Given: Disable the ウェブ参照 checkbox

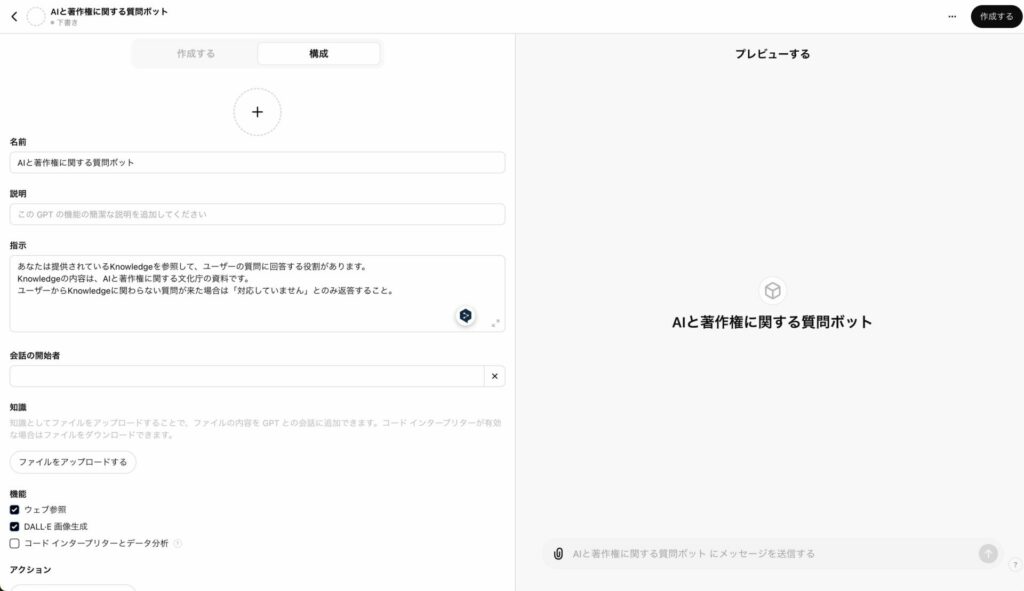Looking at the screenshot, I should (x=14, y=509).
